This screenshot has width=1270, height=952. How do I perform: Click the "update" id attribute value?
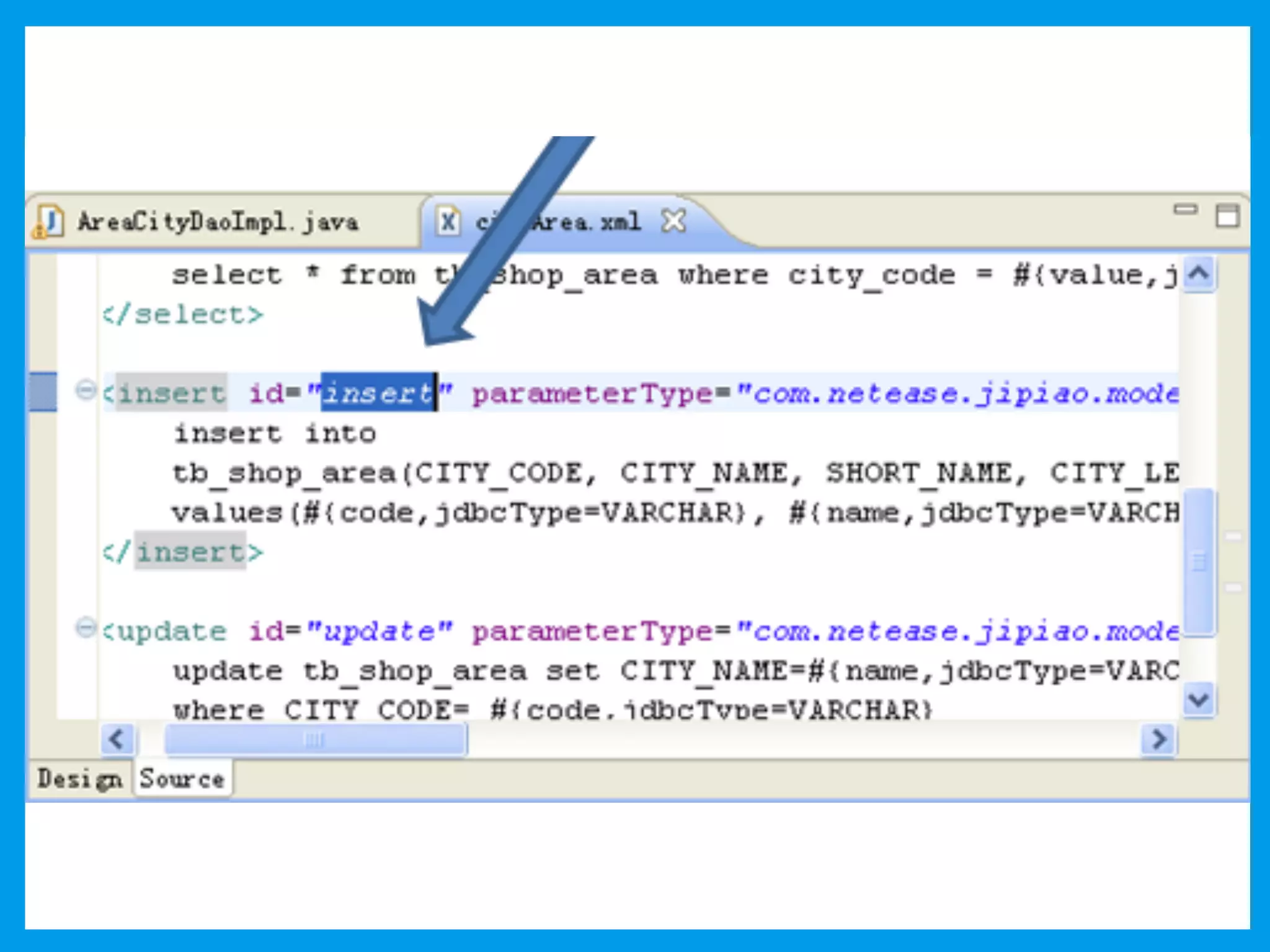(379, 632)
